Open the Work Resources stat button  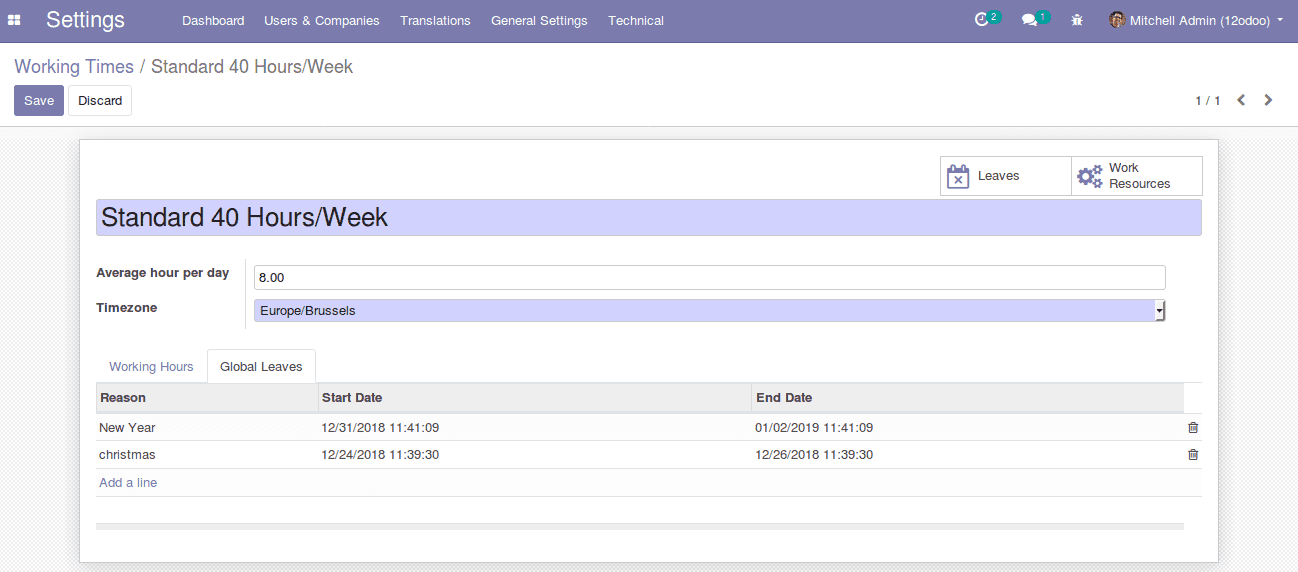coord(1136,176)
